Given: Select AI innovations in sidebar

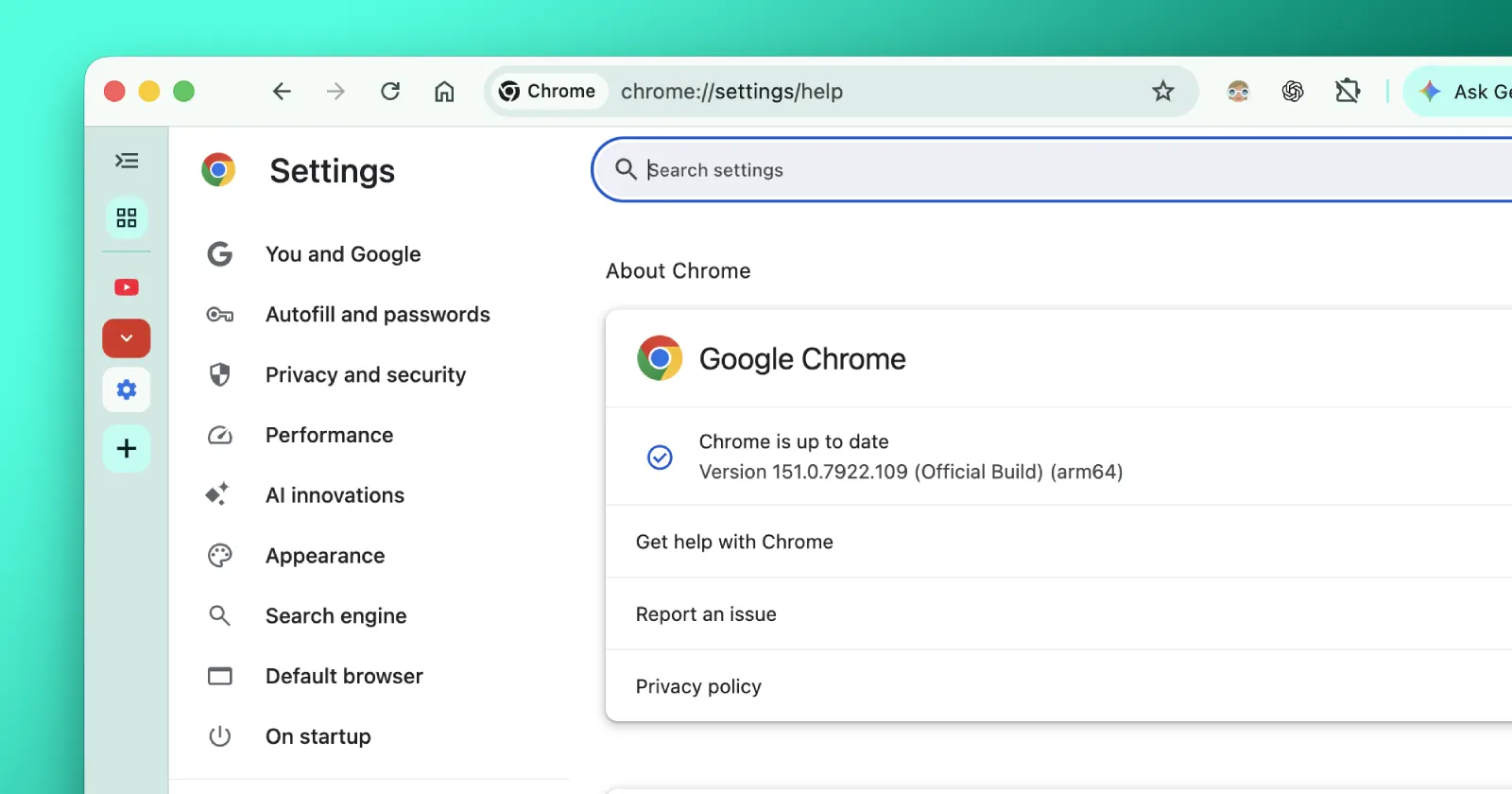Looking at the screenshot, I should coord(335,495).
